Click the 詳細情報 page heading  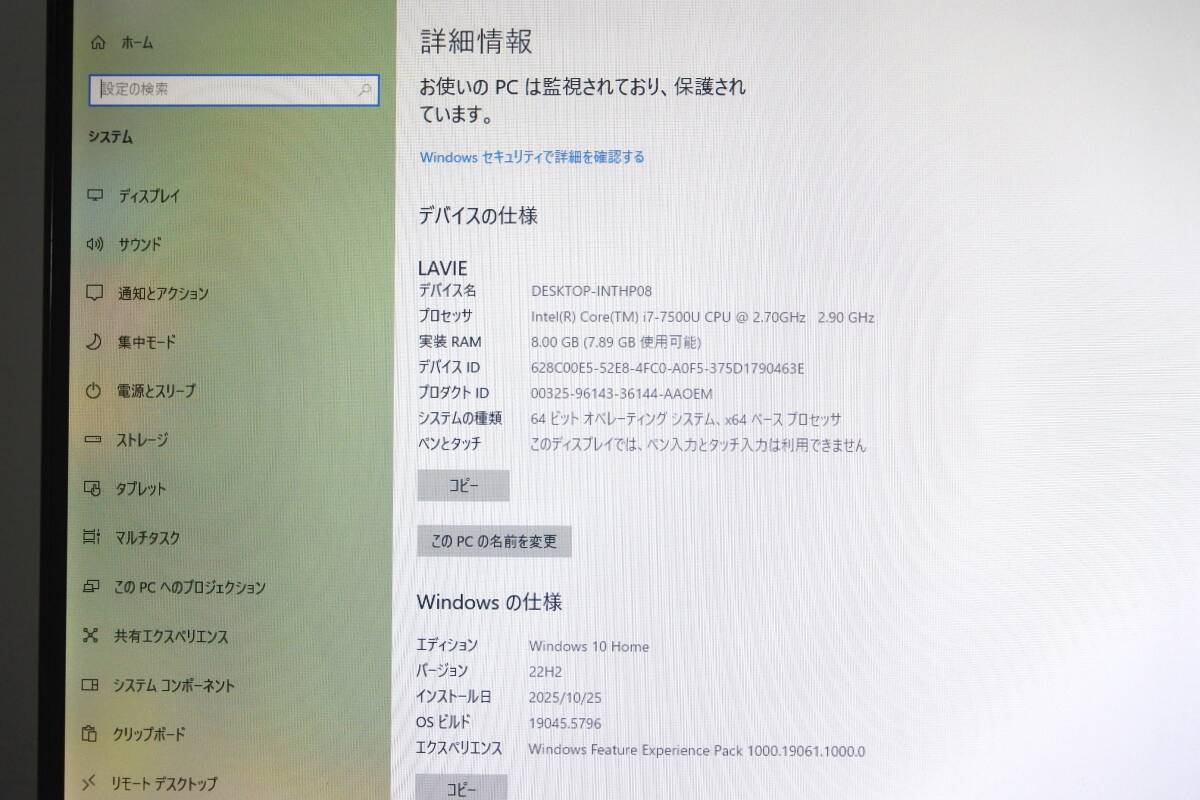point(476,41)
